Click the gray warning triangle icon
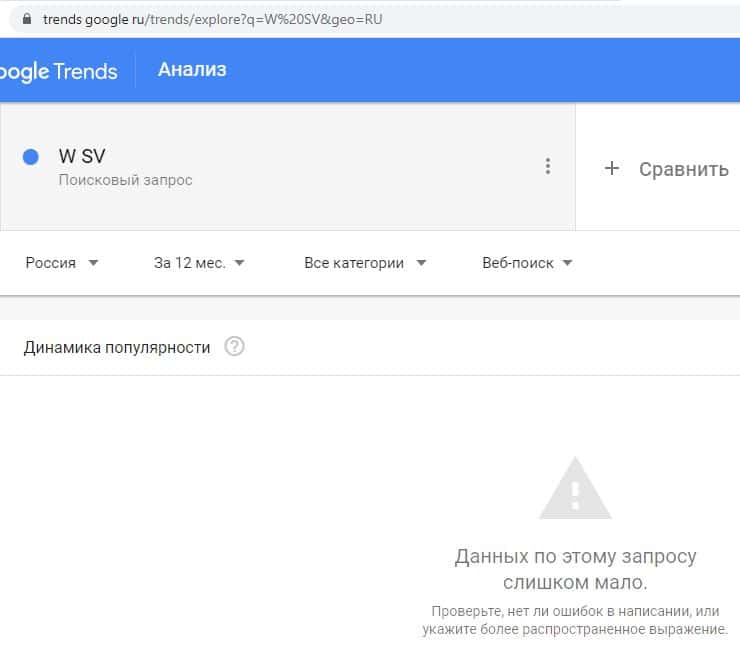This screenshot has width=740, height=658. tap(575, 488)
